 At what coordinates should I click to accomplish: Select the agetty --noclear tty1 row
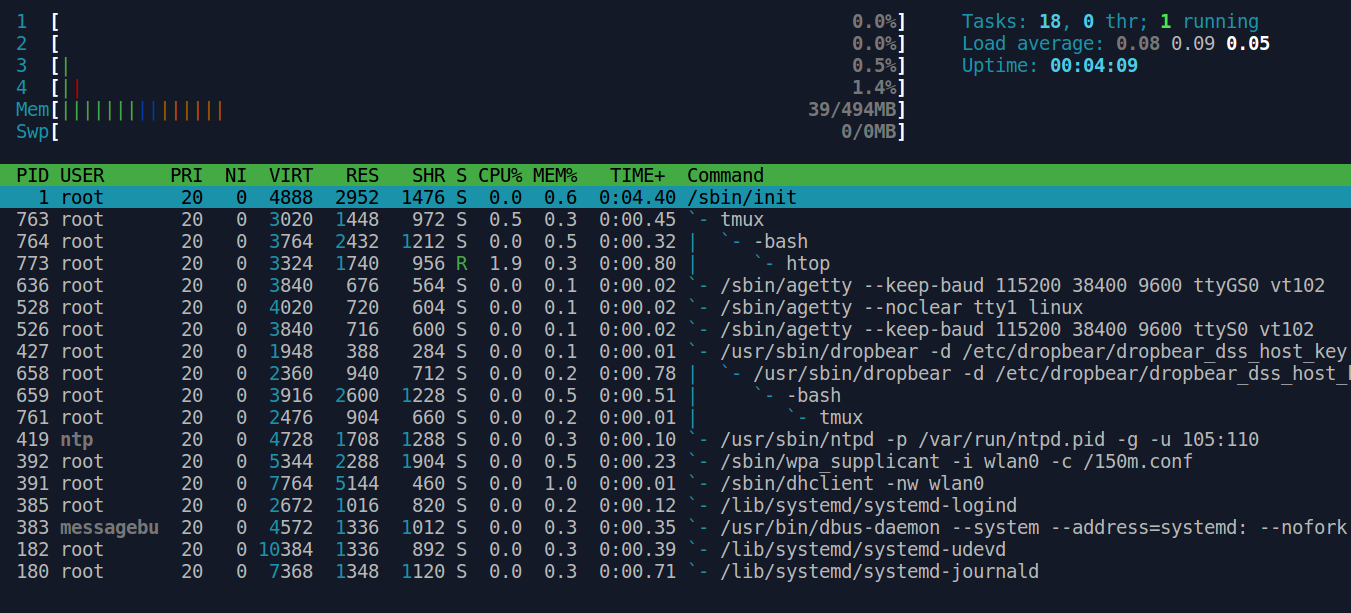(x=675, y=307)
